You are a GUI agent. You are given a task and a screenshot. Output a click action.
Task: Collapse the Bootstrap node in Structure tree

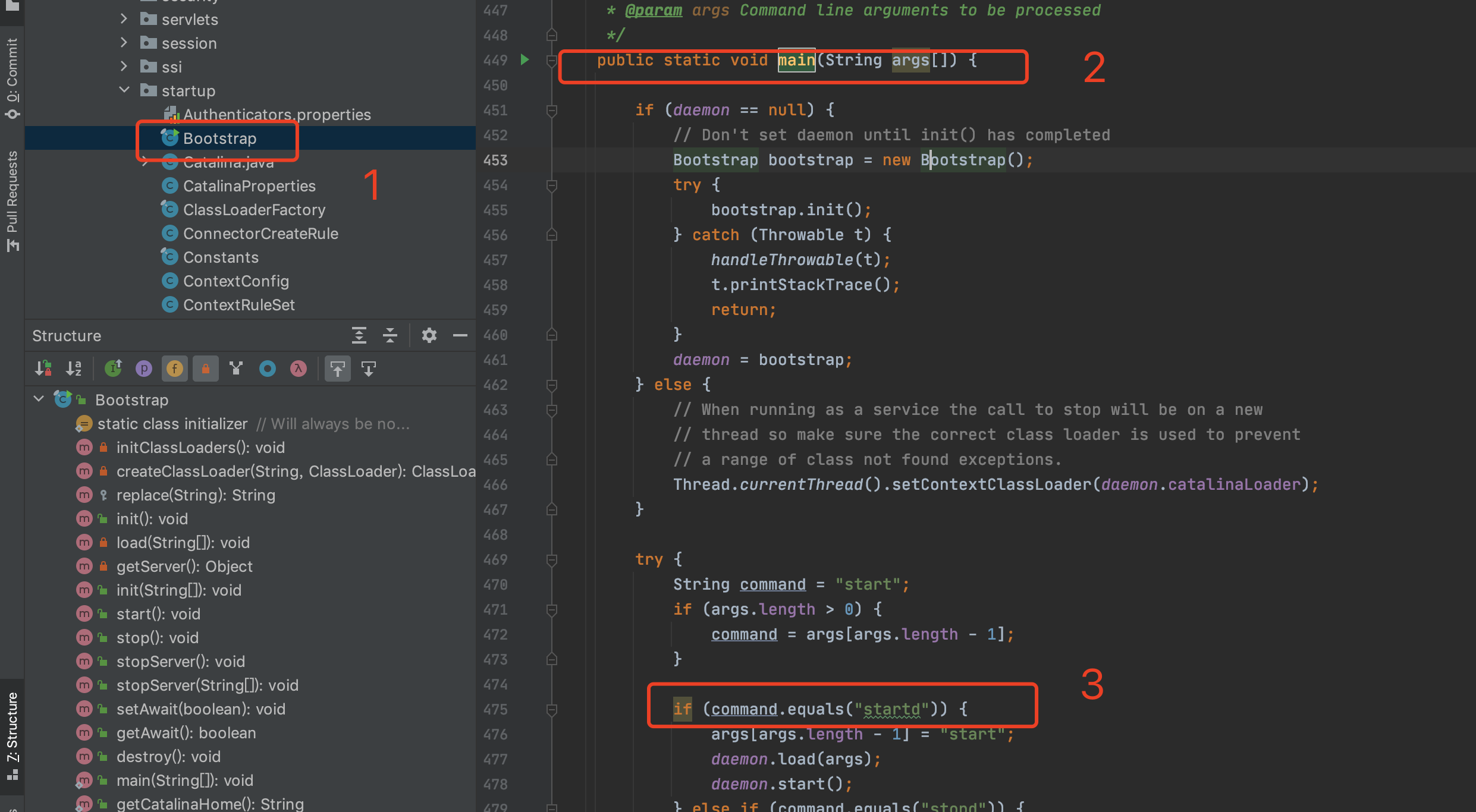click(x=39, y=399)
